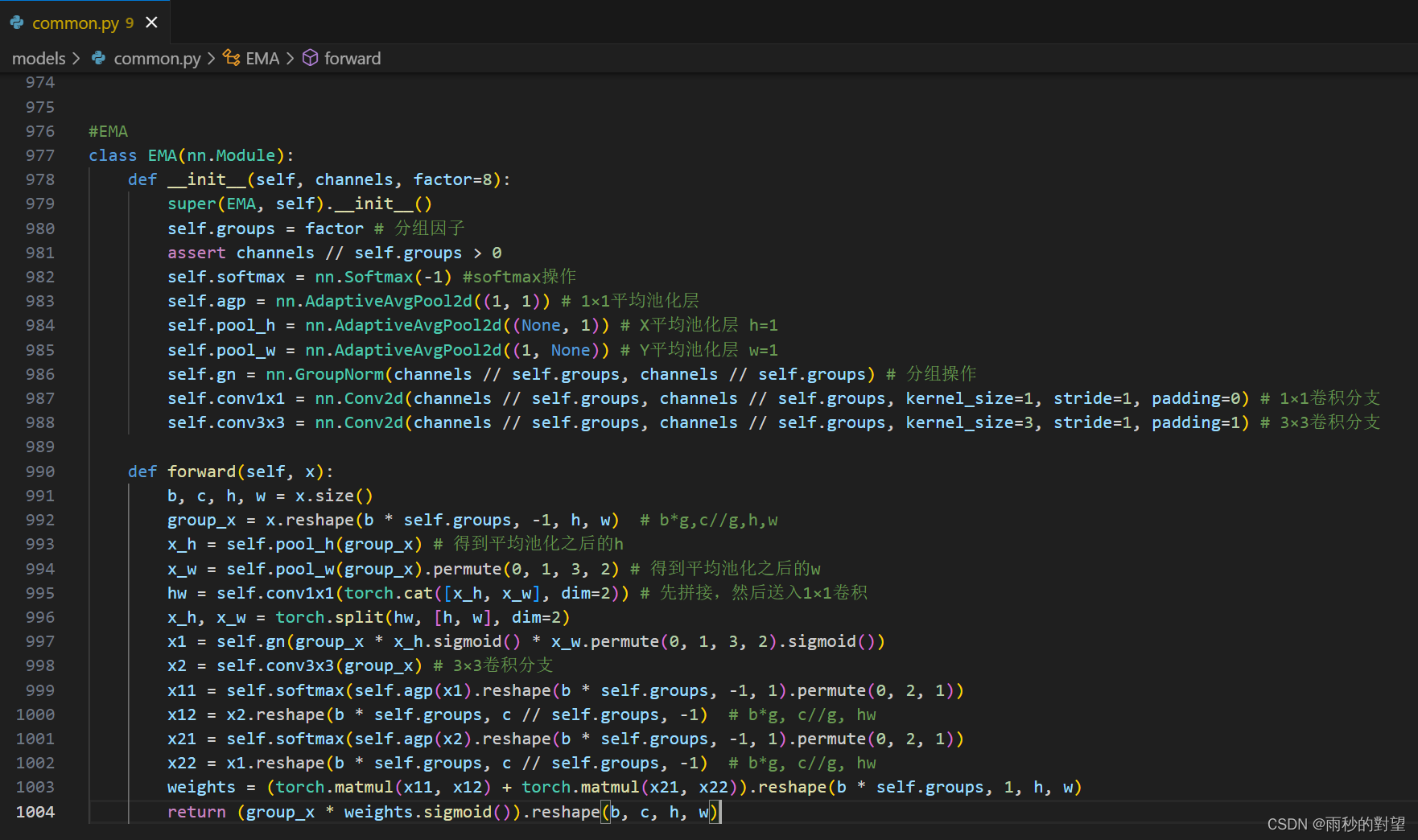Close the common.py tab

coord(151,23)
